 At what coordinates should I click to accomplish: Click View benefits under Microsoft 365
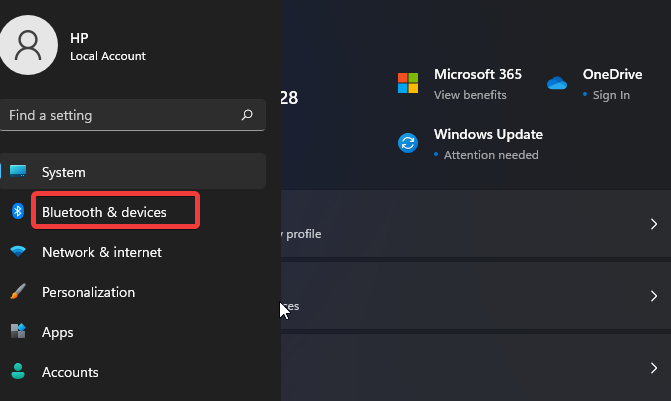coord(470,95)
